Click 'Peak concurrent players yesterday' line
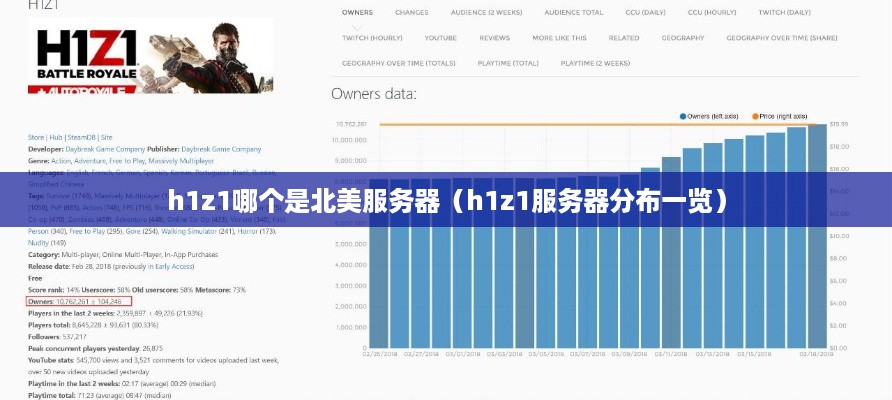The image size is (892, 400). (95, 348)
